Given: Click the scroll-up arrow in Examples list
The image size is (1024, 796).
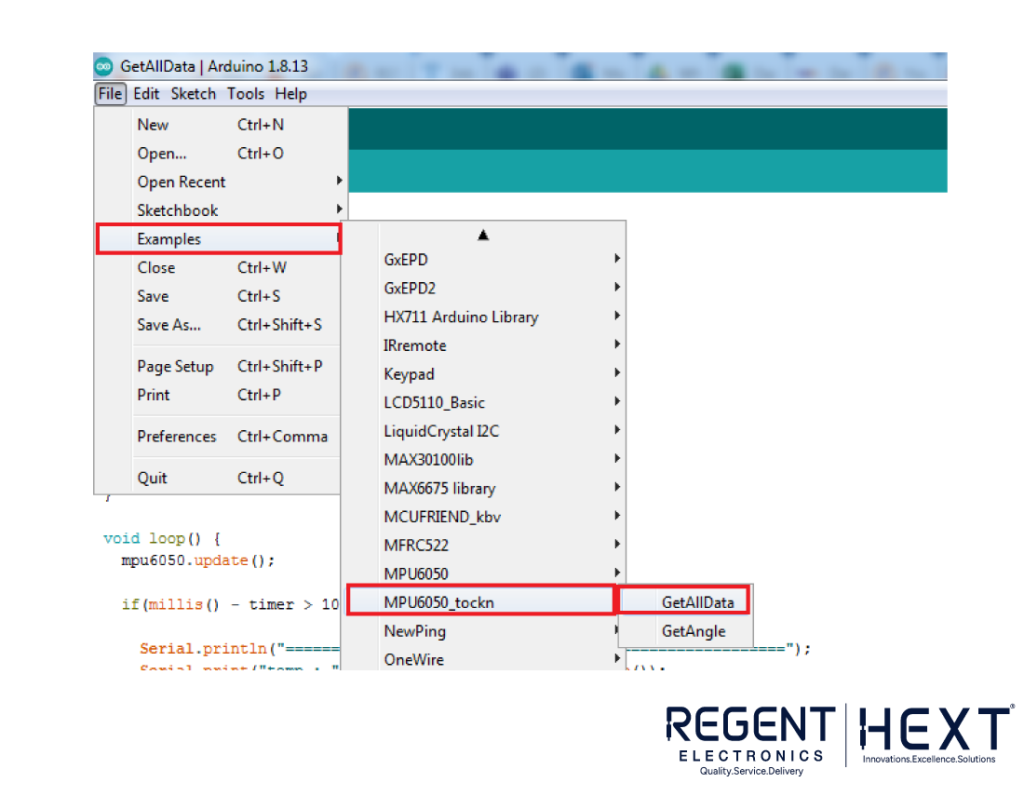Looking at the screenshot, I should click(x=483, y=234).
